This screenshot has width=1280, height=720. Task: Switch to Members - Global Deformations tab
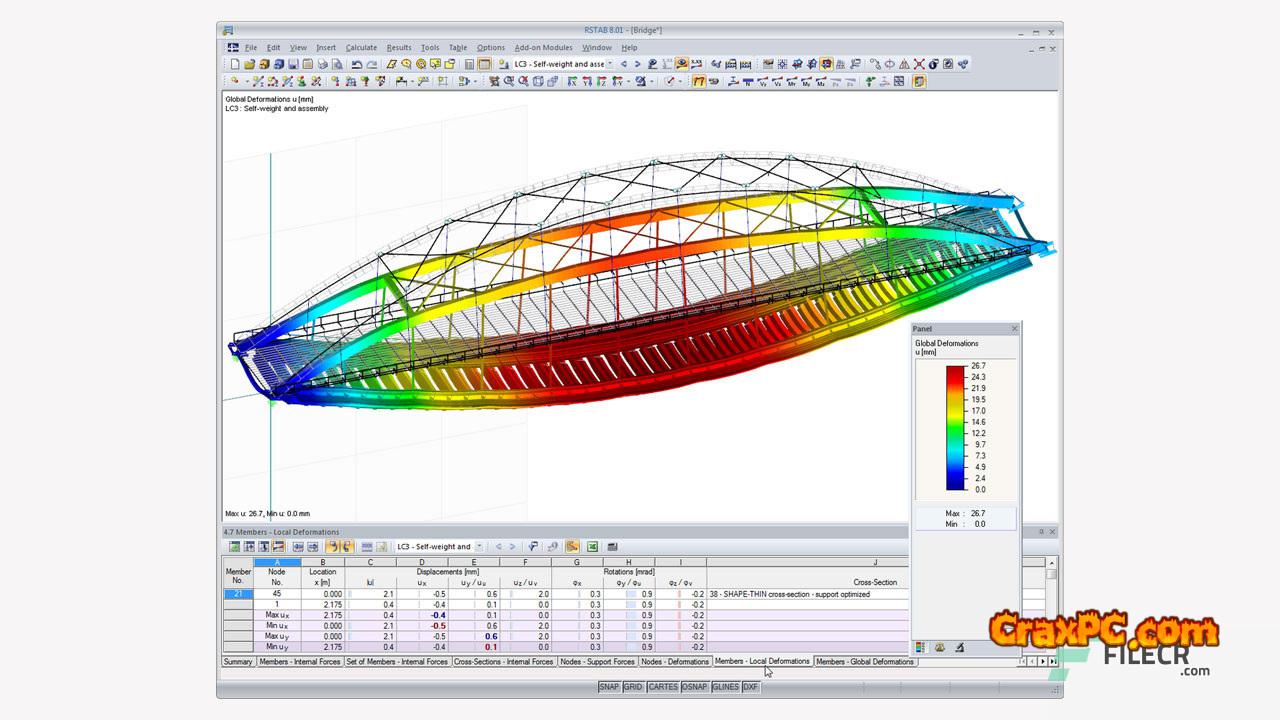click(x=864, y=662)
